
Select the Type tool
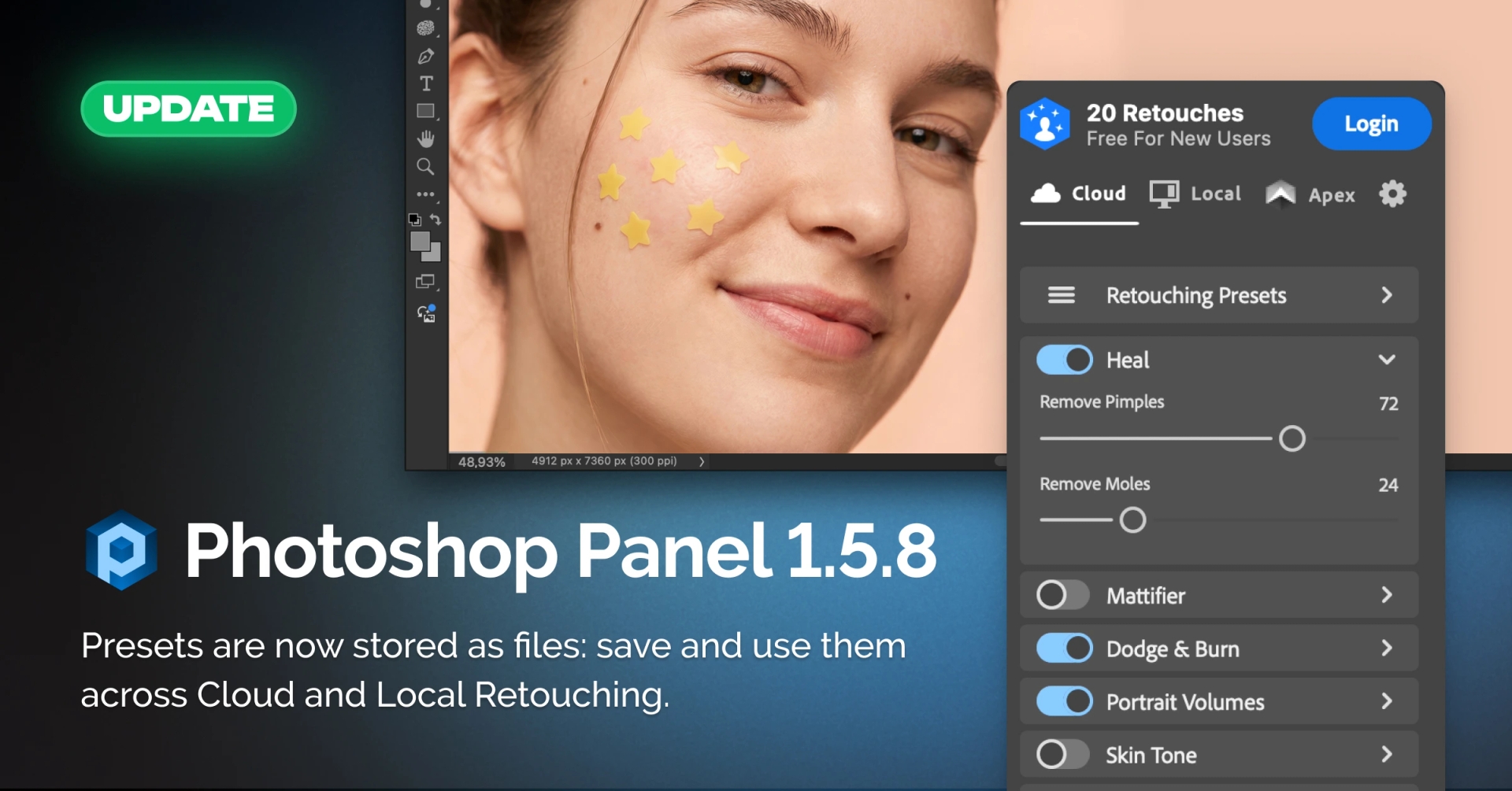pos(426,83)
